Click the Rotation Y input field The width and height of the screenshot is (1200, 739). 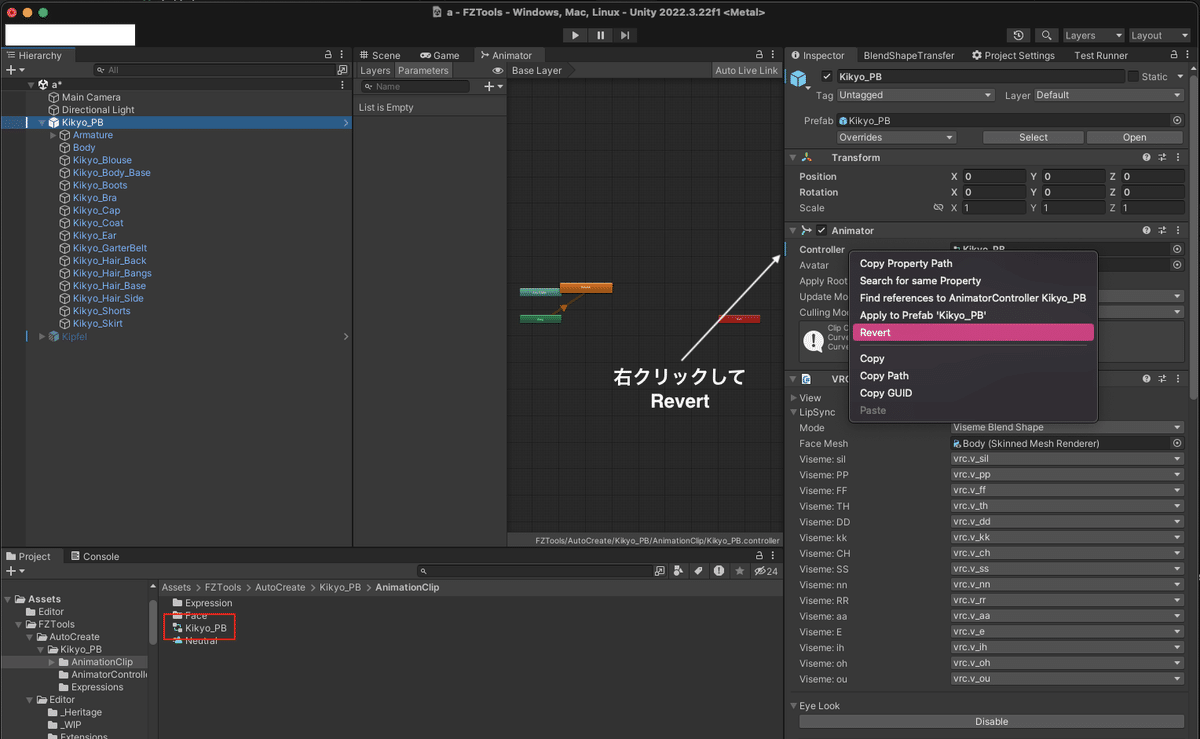pos(1073,192)
